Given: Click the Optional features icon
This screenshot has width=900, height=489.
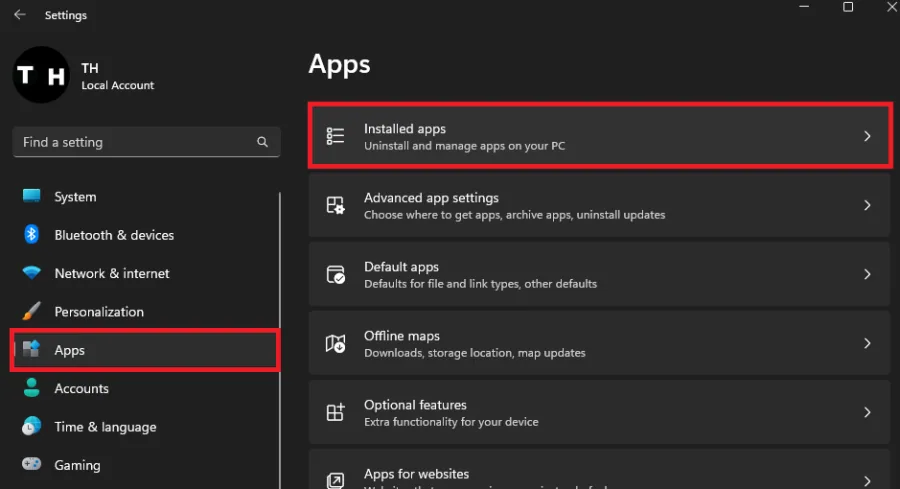Looking at the screenshot, I should [335, 412].
